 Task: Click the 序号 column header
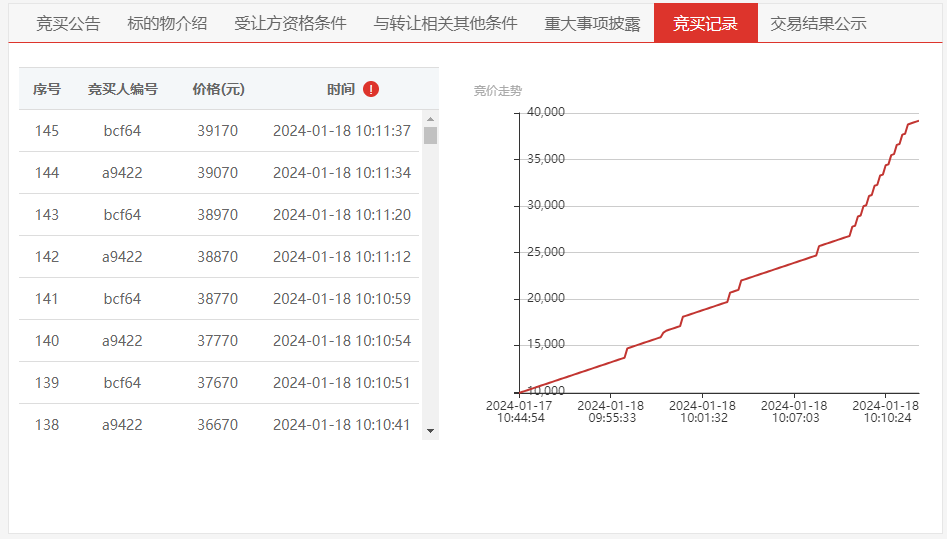point(47,89)
